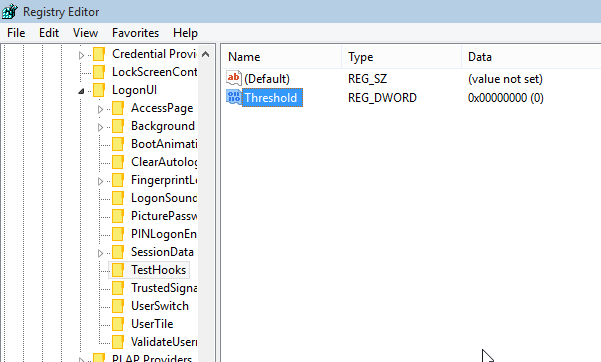Click the Background folder icon

point(118,126)
